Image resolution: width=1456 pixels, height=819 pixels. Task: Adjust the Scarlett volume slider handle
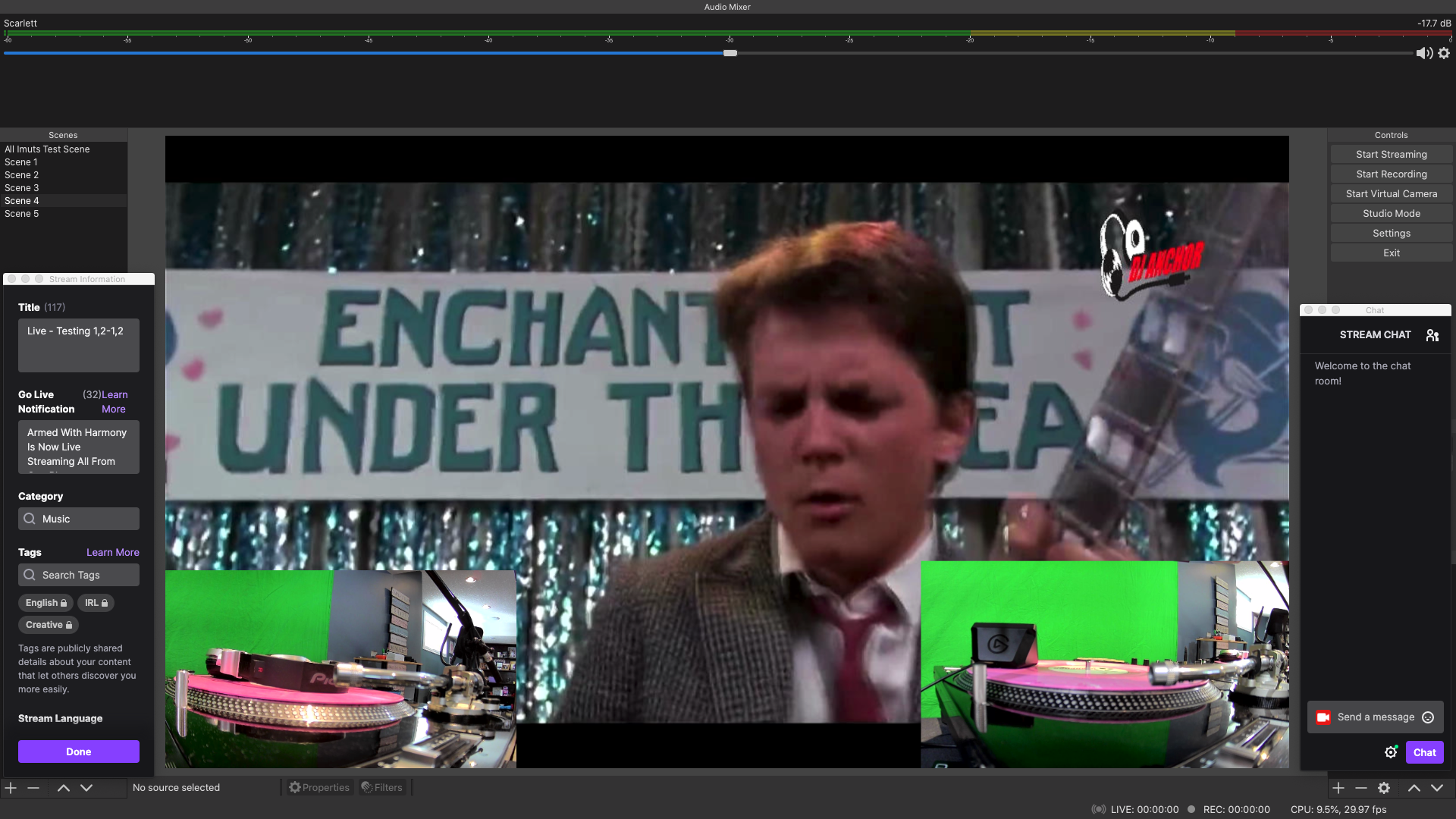pos(730,53)
